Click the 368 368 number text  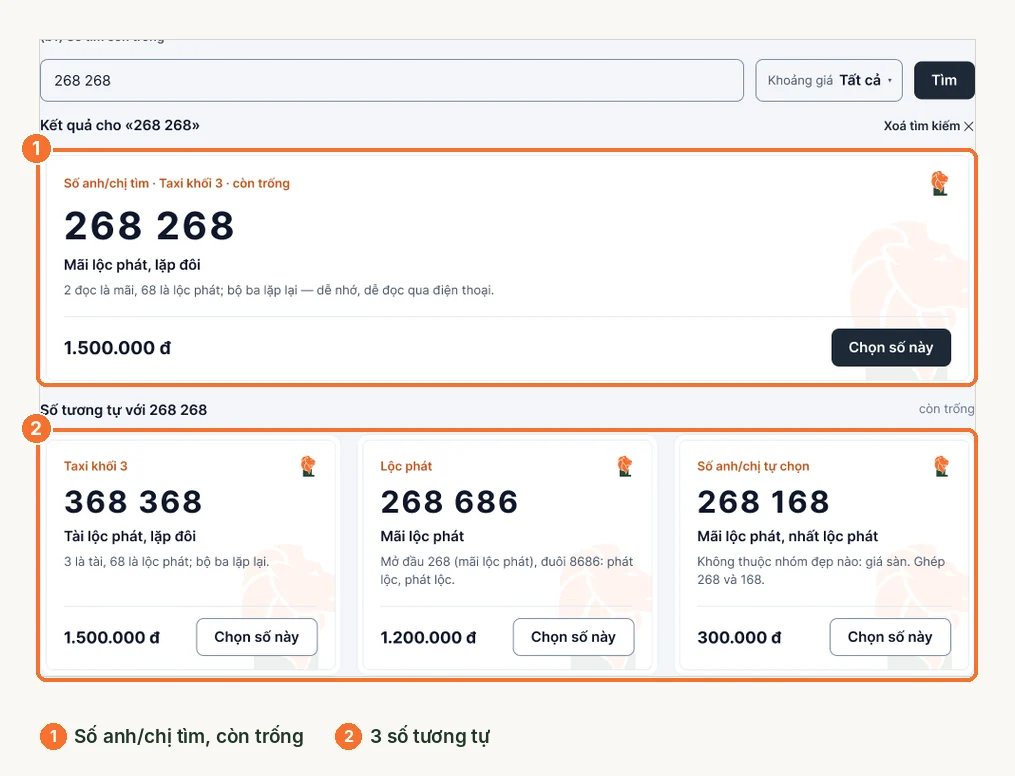pyautogui.click(x=133, y=502)
